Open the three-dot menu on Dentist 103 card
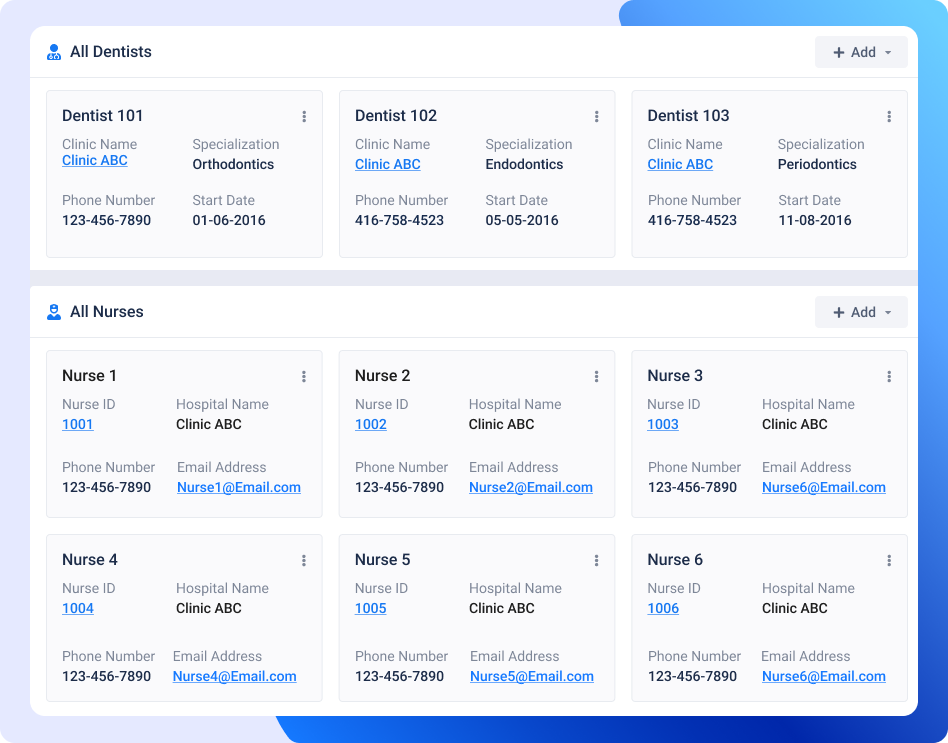Image resolution: width=948 pixels, height=743 pixels. point(889,117)
